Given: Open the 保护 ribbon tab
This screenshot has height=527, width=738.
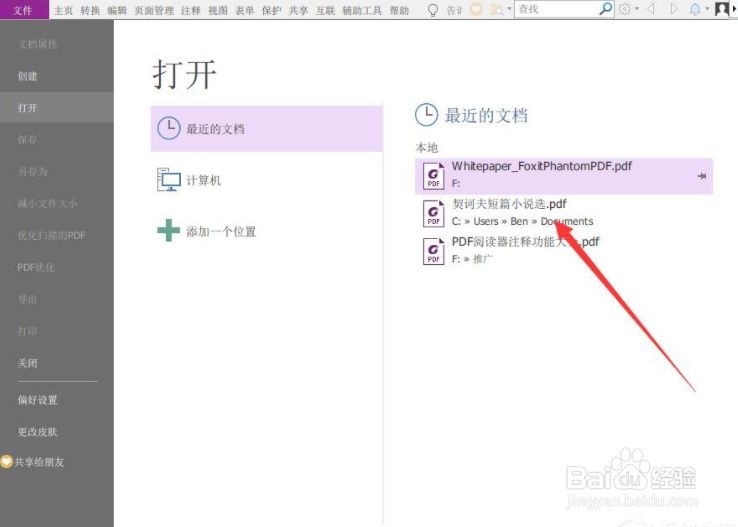Looking at the screenshot, I should [x=272, y=10].
